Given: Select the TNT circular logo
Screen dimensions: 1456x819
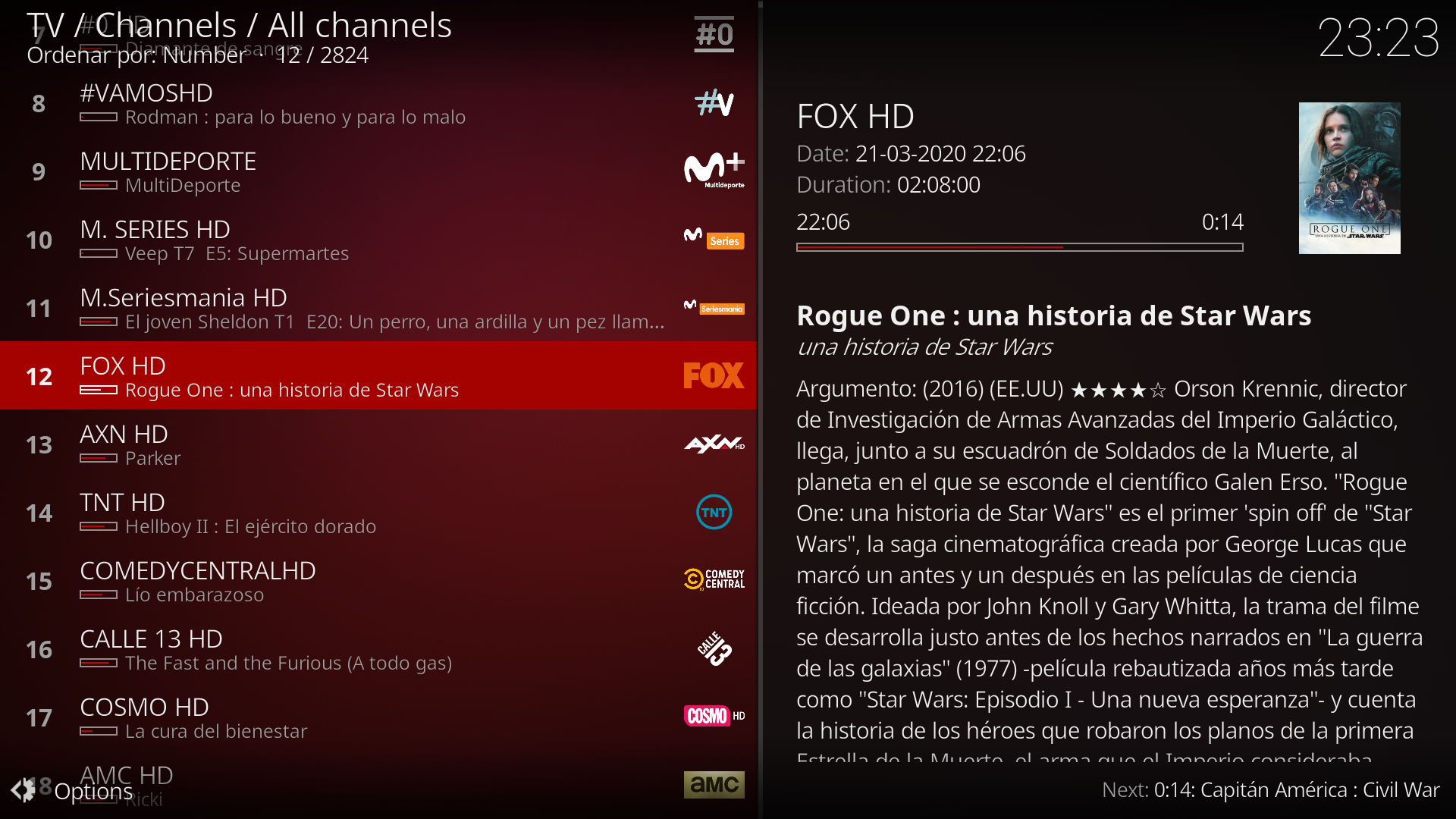Looking at the screenshot, I should [714, 512].
